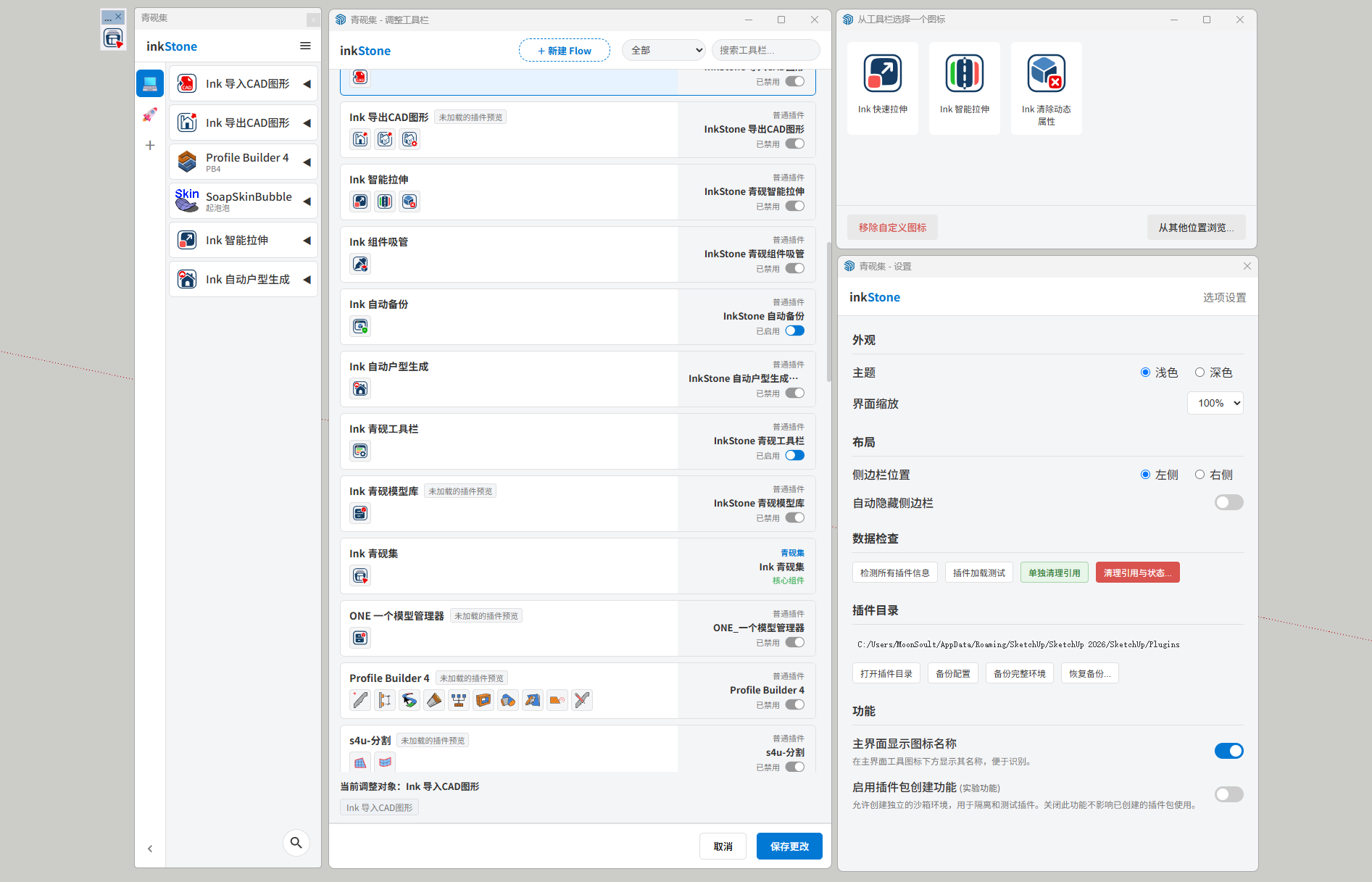This screenshot has height=882, width=1372.
Task: Expand the Profile Builder 4 arrow
Action: (307, 162)
